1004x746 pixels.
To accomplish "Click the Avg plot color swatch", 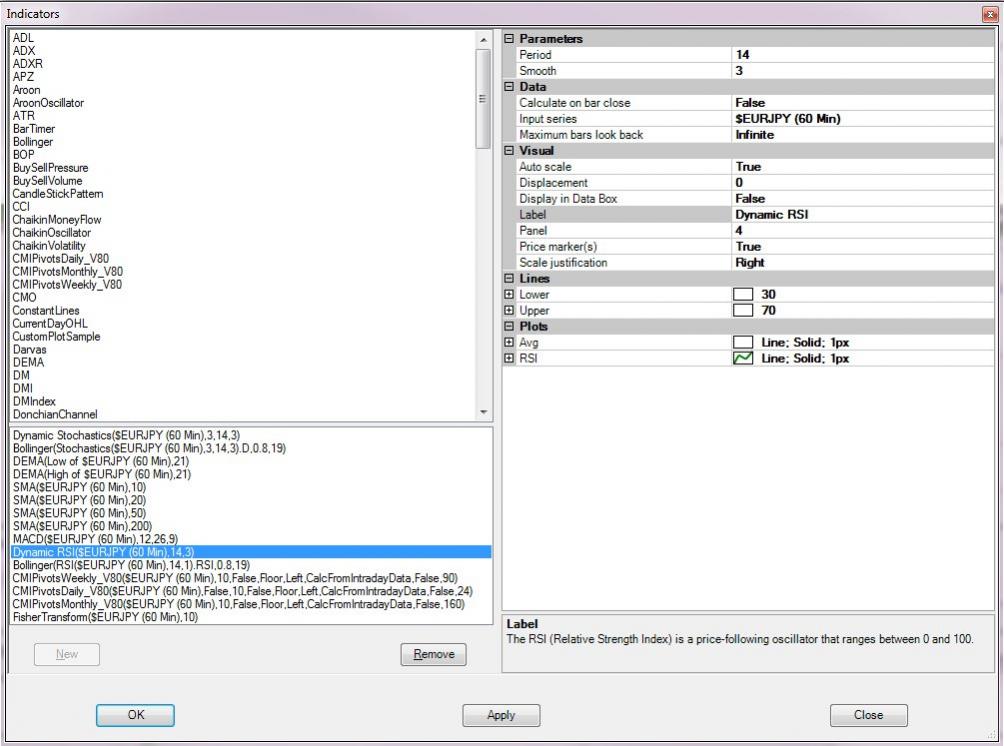I will point(743,343).
